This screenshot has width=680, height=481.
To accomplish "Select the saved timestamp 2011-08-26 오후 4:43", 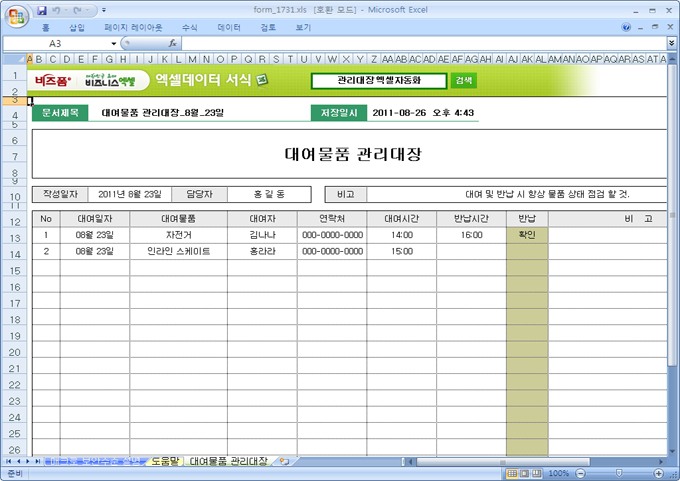I will click(x=423, y=113).
